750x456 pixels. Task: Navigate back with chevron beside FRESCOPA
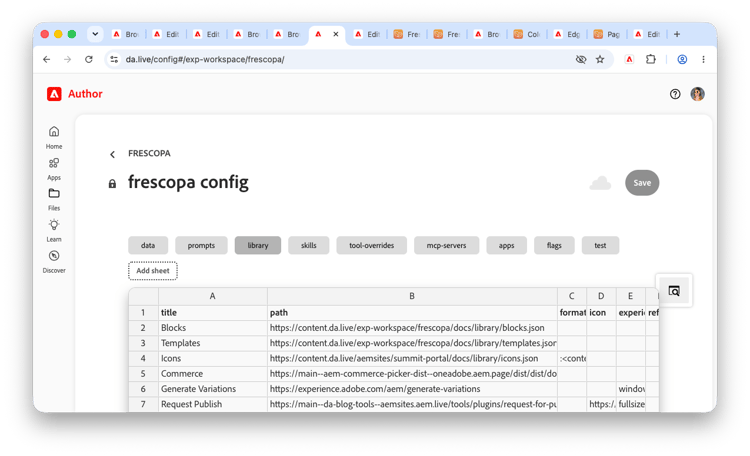112,154
